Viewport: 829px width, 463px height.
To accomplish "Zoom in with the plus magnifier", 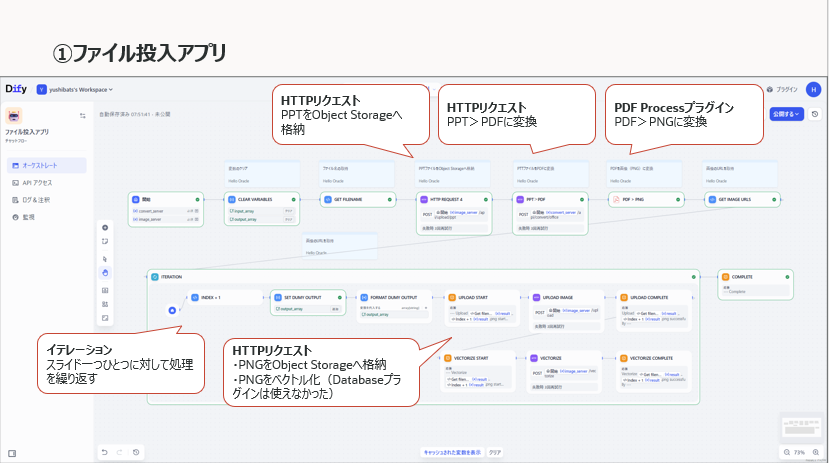I will click(816, 452).
